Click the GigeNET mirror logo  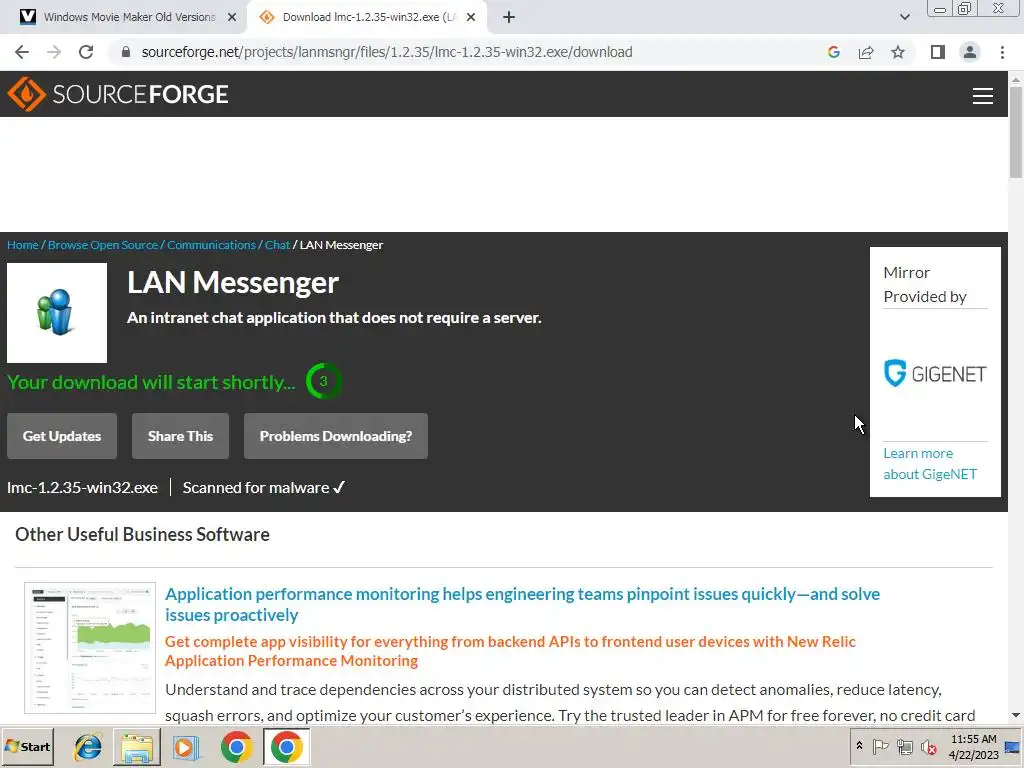pyautogui.click(x=935, y=374)
